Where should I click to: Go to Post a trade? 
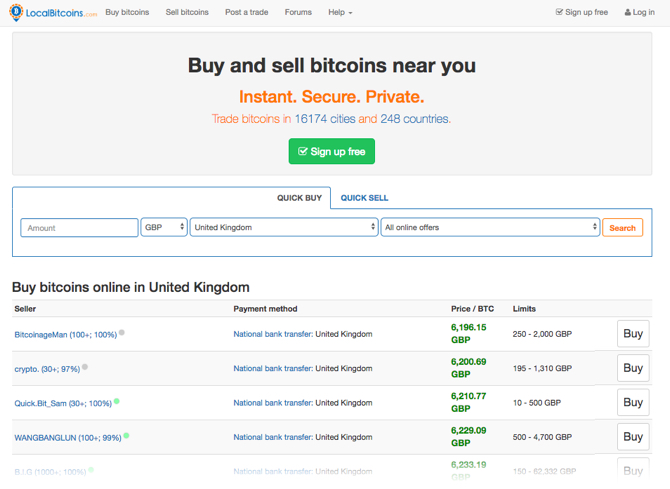point(247,12)
